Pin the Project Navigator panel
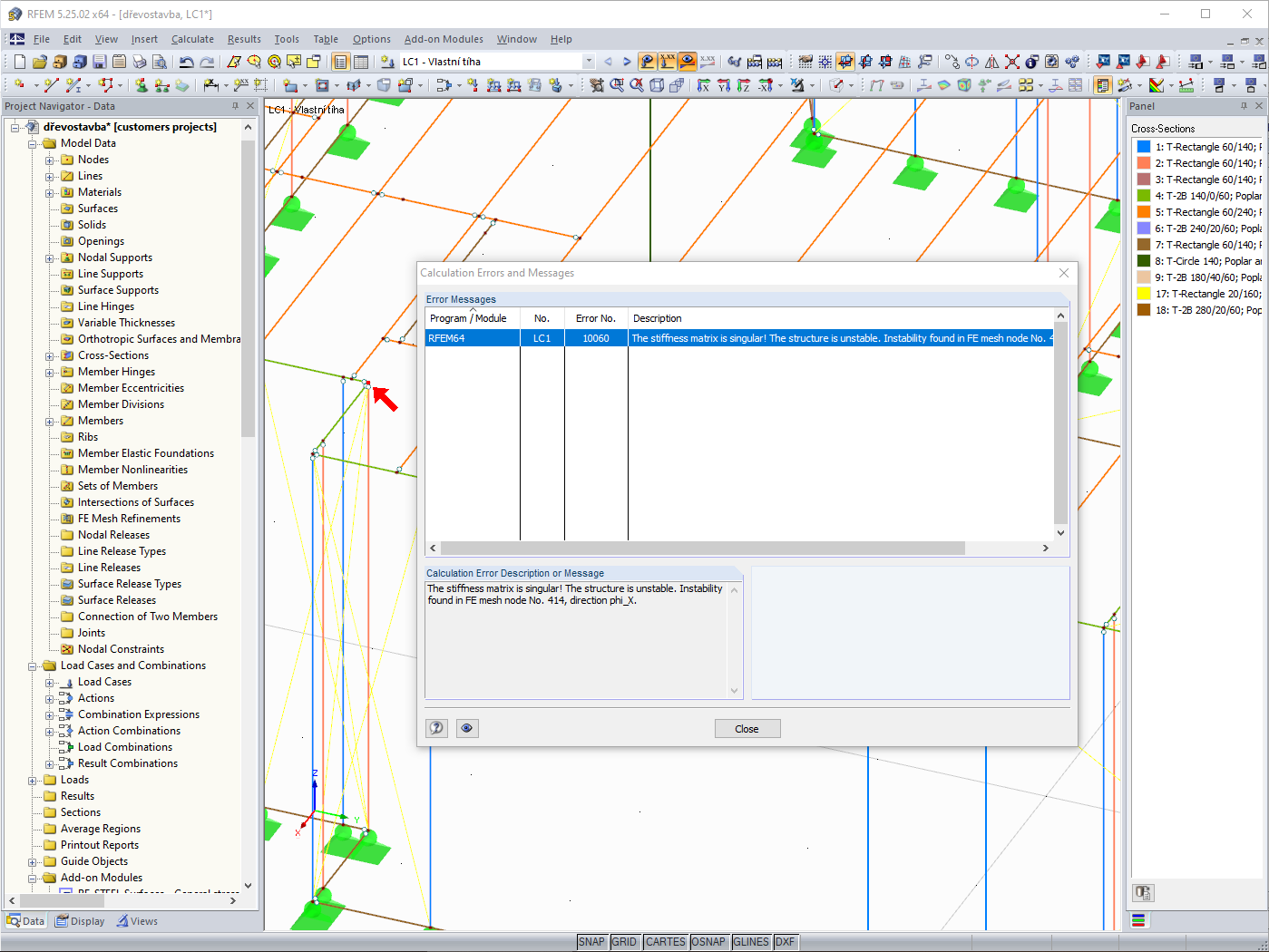Viewport: 1269px width, 952px height. 235,106
